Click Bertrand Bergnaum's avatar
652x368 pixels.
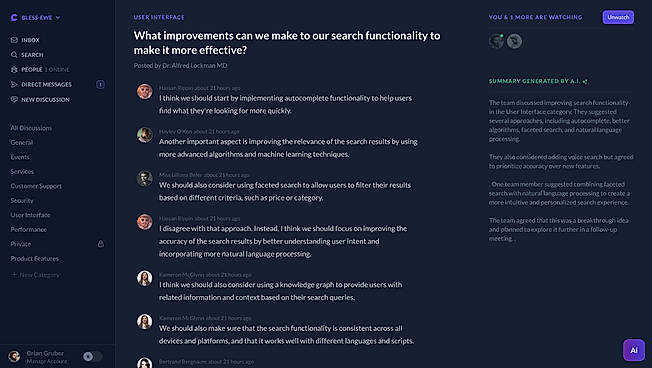pyautogui.click(x=145, y=363)
